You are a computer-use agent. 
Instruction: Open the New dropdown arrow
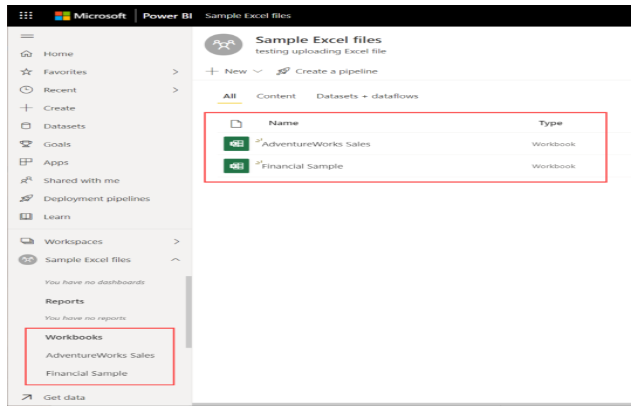pos(258,71)
